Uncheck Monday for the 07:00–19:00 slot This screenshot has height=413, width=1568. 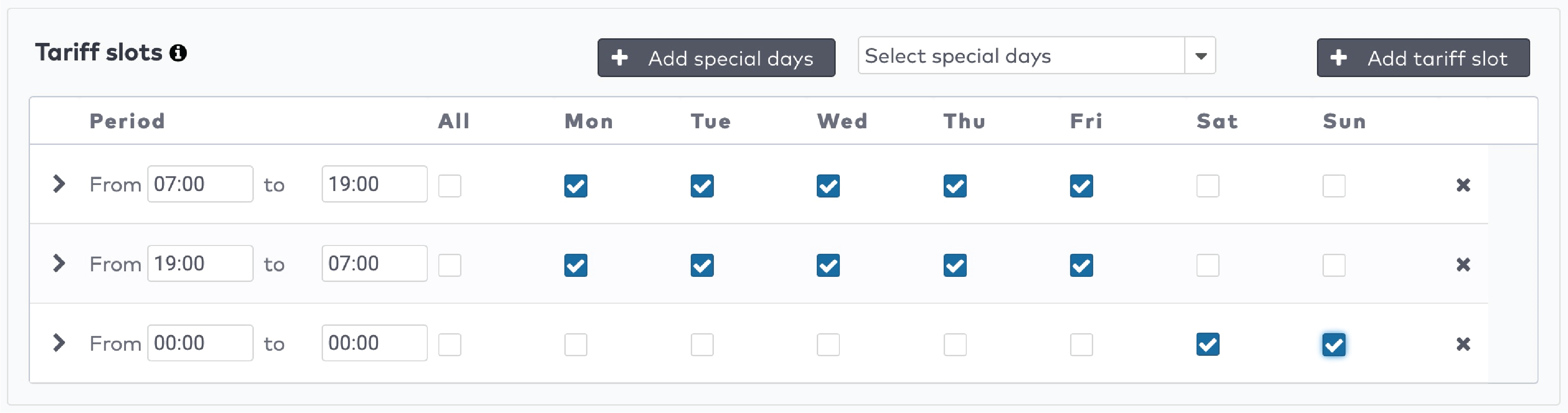(x=575, y=186)
